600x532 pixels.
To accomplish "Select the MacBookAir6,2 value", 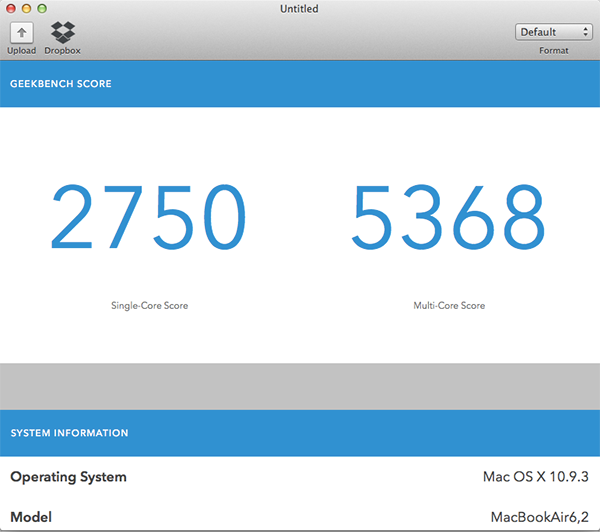I will (x=540, y=517).
